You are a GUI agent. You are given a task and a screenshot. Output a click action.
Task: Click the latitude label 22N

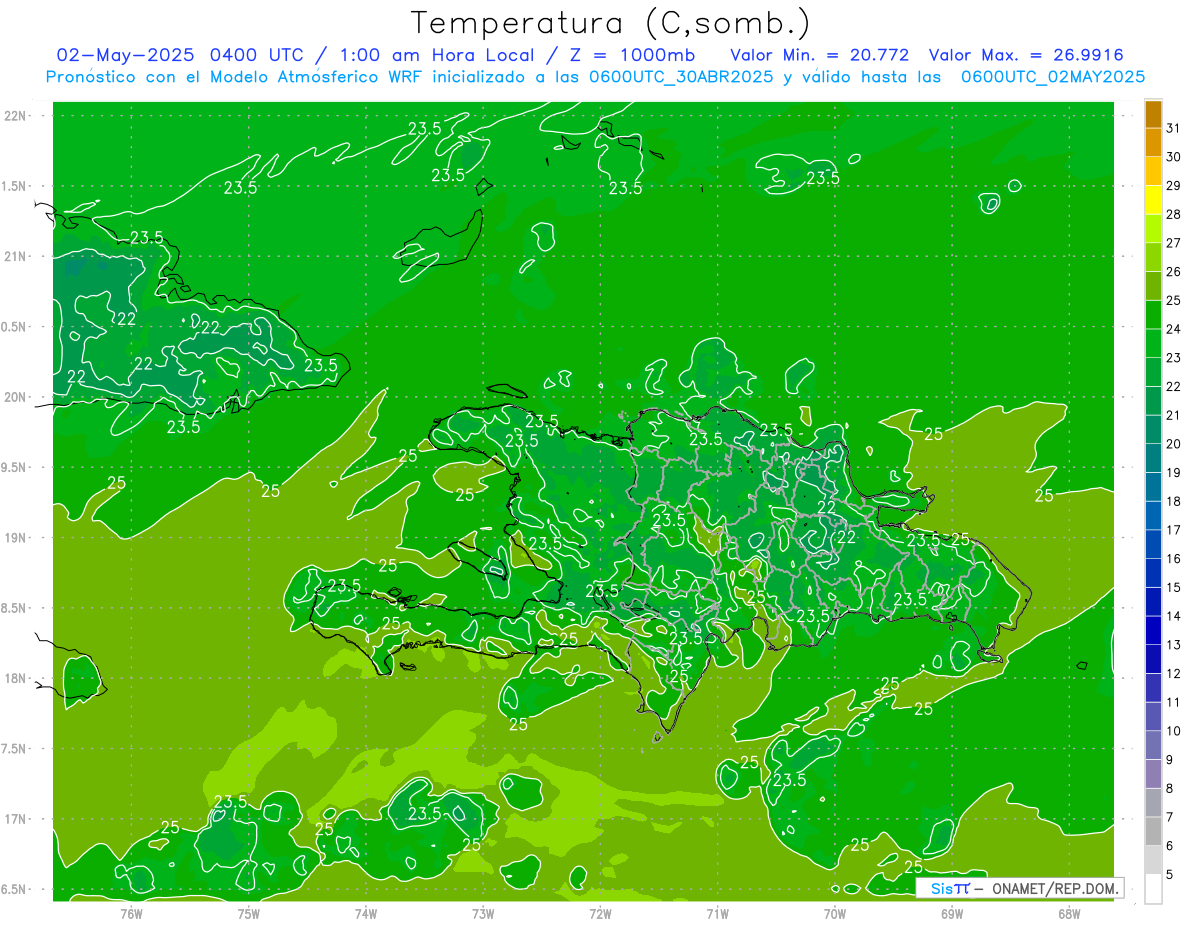pos(15,115)
